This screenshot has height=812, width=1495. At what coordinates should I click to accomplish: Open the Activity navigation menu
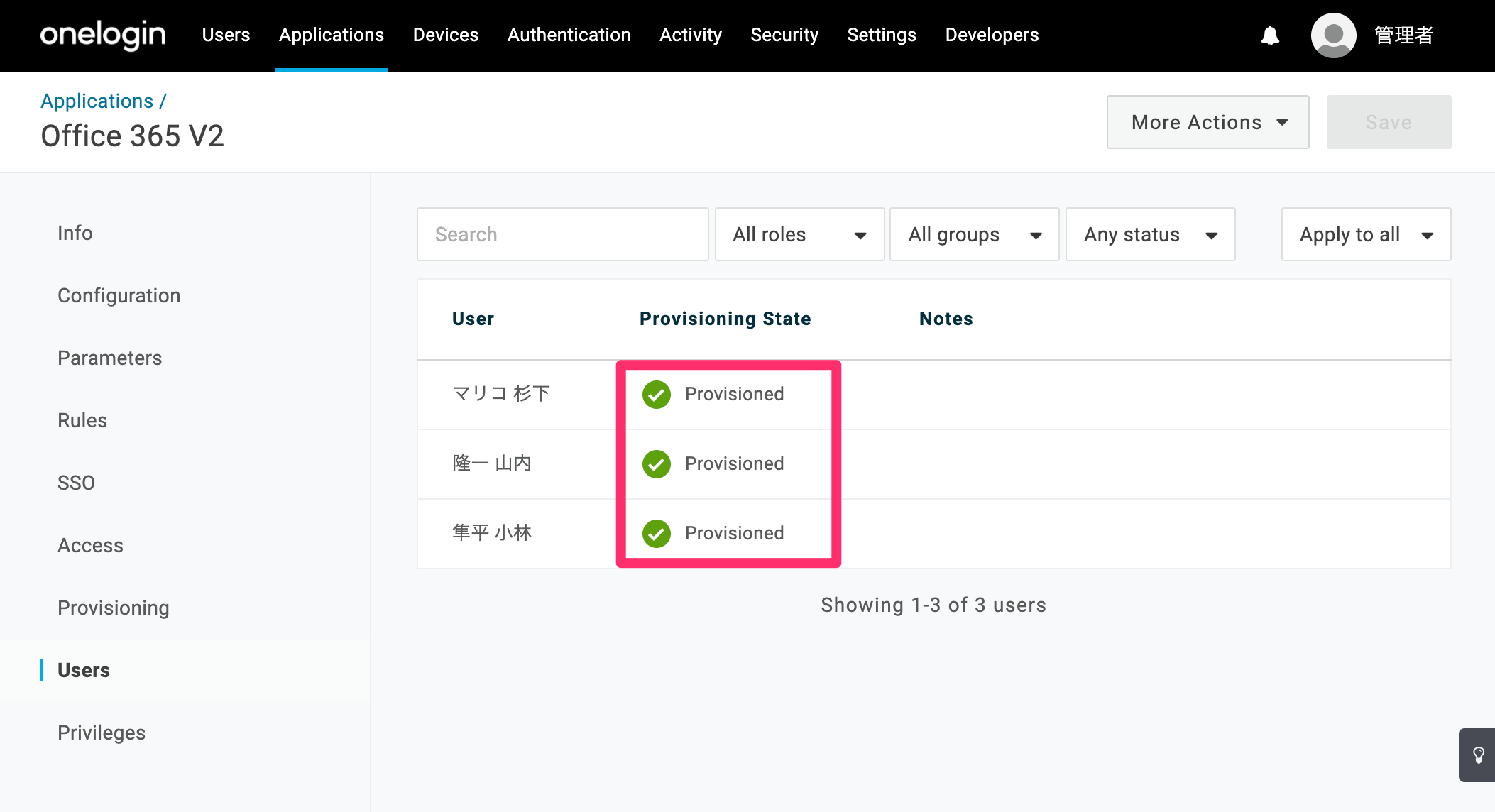(691, 35)
